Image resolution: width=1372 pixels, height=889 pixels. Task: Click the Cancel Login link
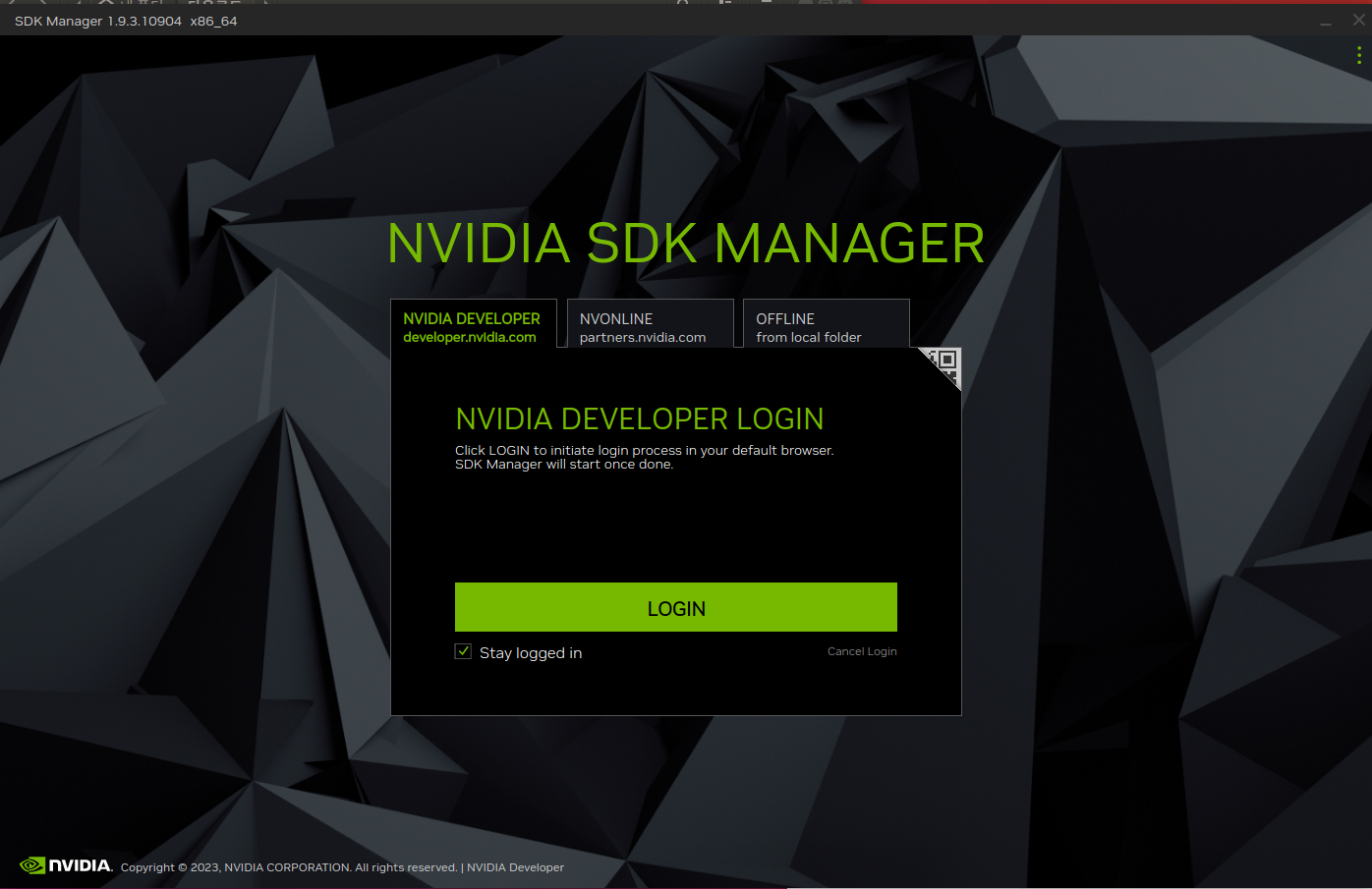(x=862, y=651)
